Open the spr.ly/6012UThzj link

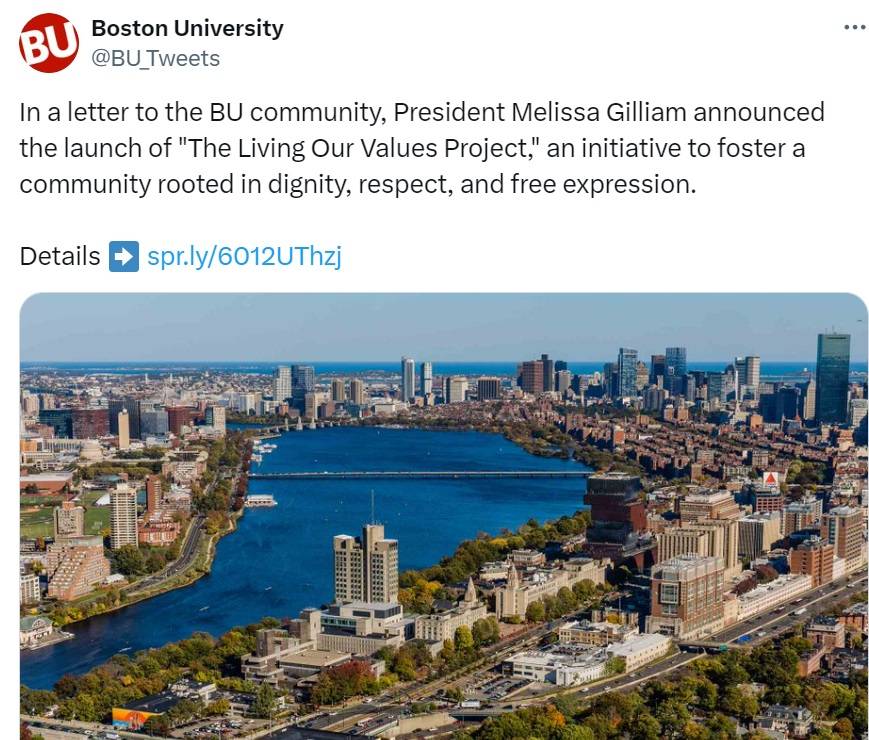pos(244,257)
